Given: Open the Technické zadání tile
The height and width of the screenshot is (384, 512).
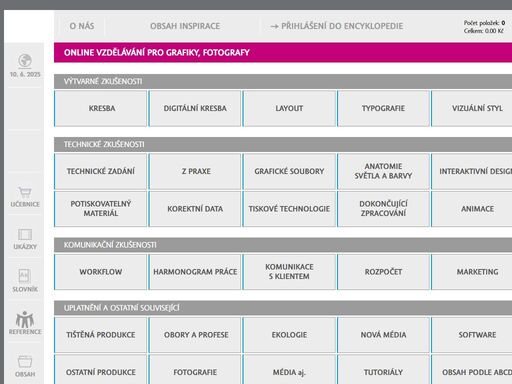Looking at the screenshot, I should coord(101,171).
